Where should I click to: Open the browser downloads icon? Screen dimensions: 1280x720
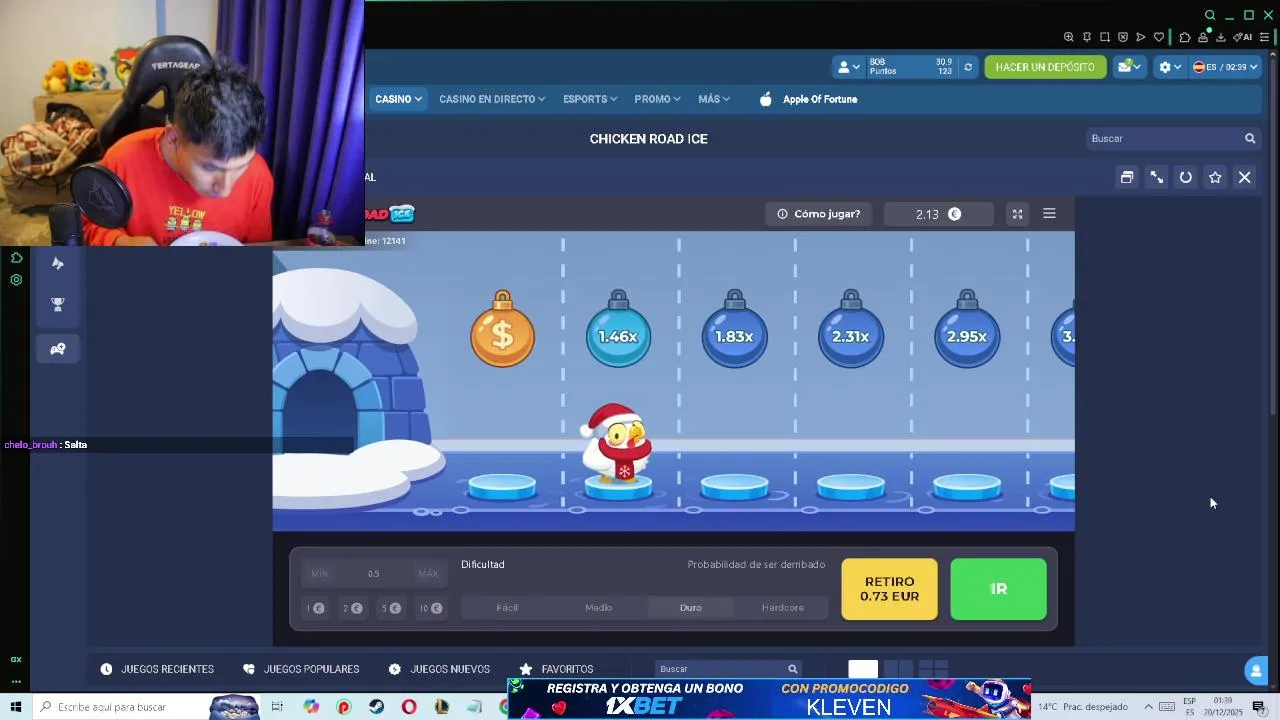coord(1221,37)
